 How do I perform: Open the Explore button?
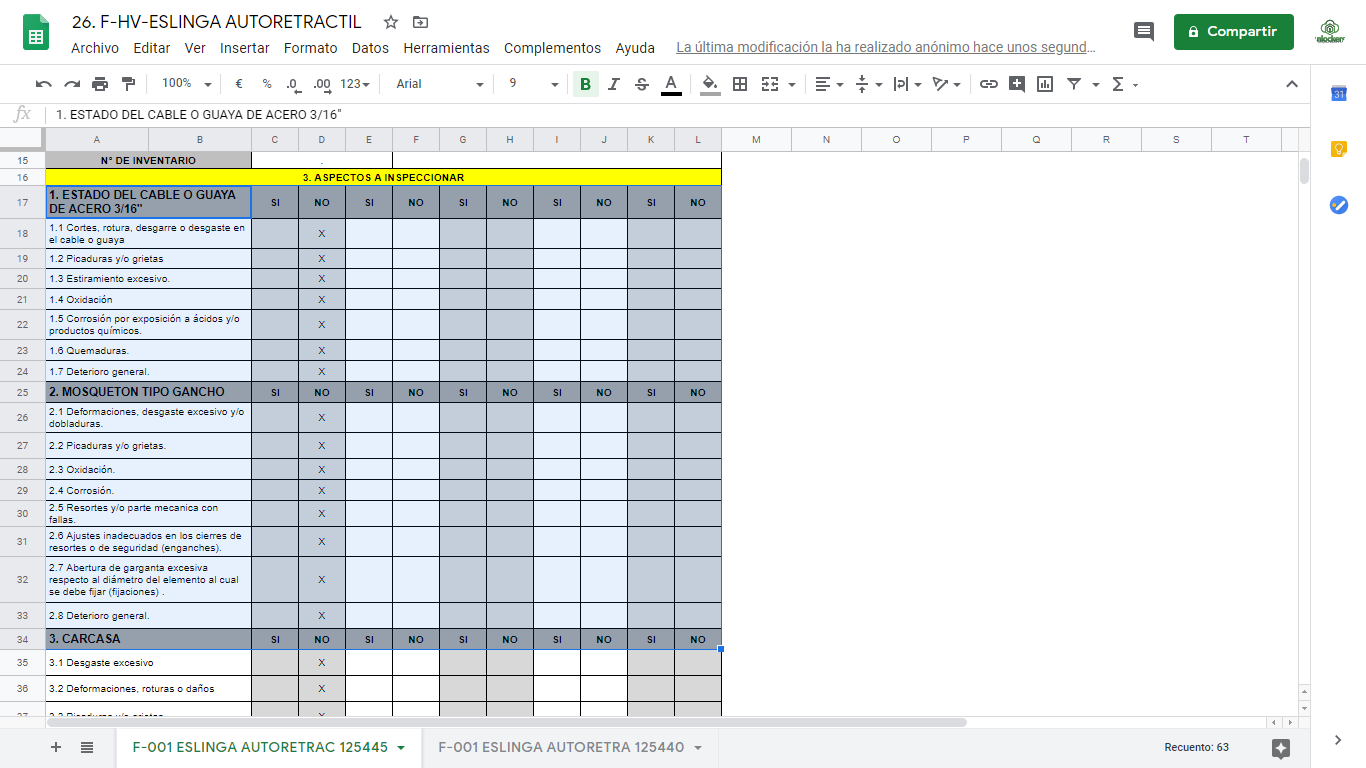point(1281,748)
